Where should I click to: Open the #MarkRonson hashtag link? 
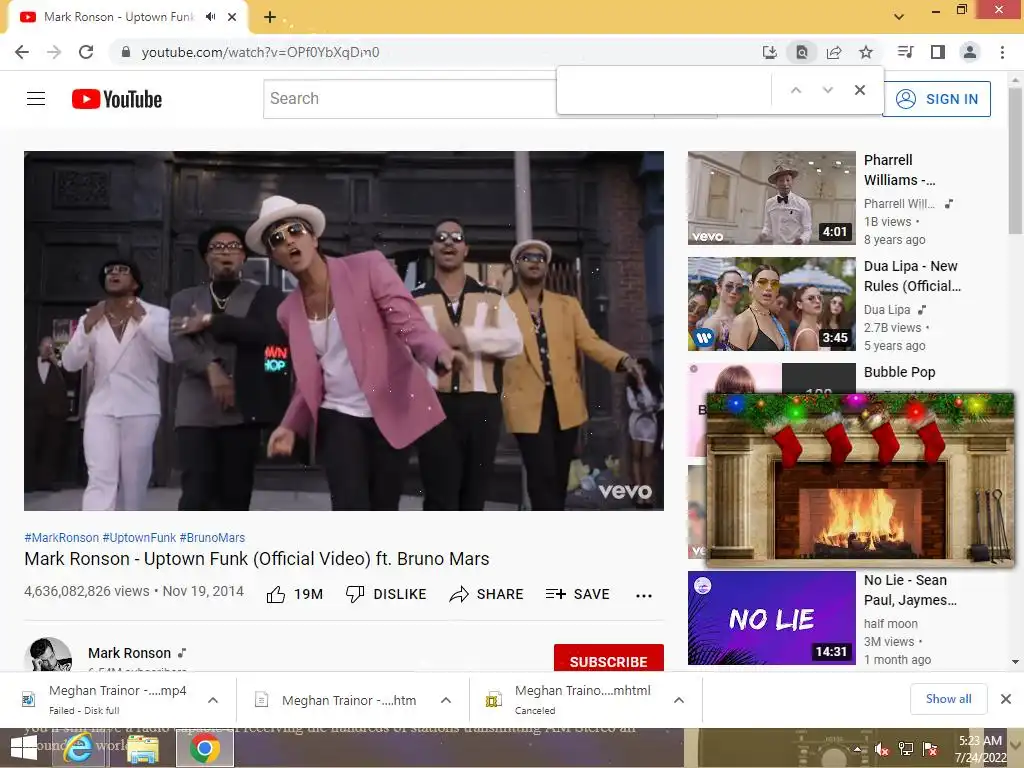click(x=61, y=537)
